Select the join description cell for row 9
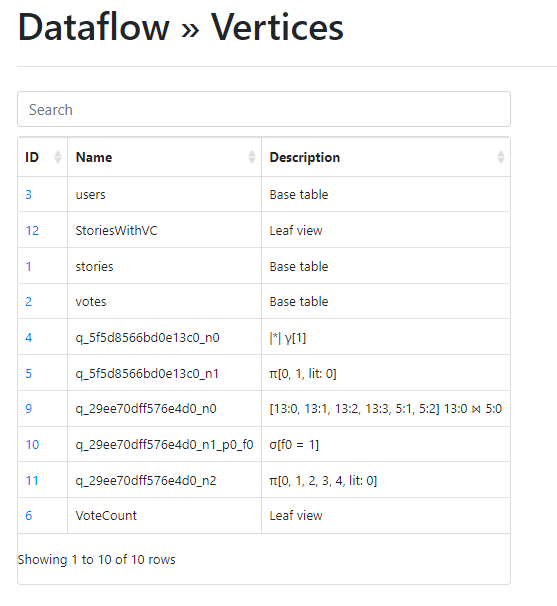 click(386, 409)
